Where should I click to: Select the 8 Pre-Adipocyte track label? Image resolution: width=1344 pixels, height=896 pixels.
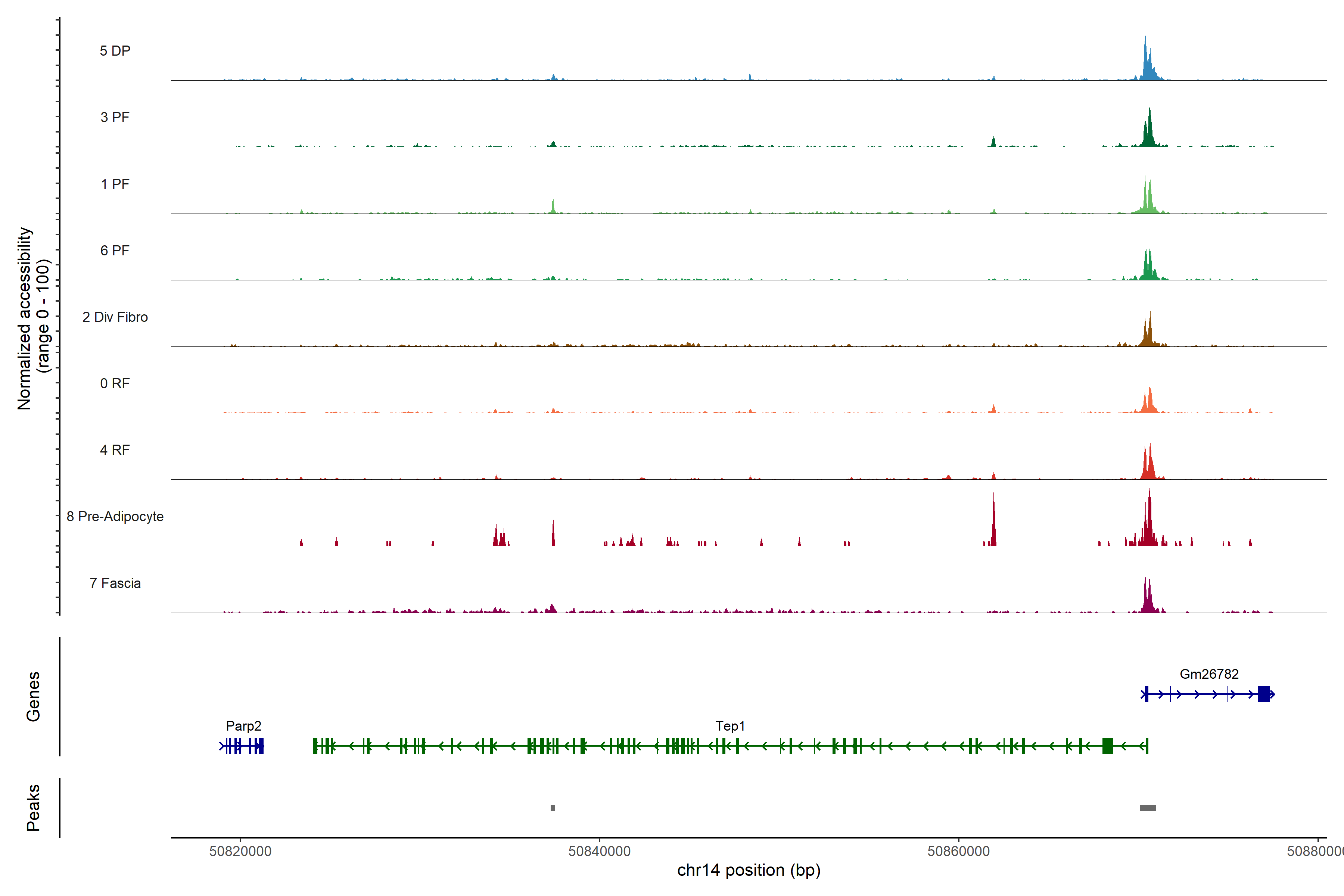coord(115,517)
